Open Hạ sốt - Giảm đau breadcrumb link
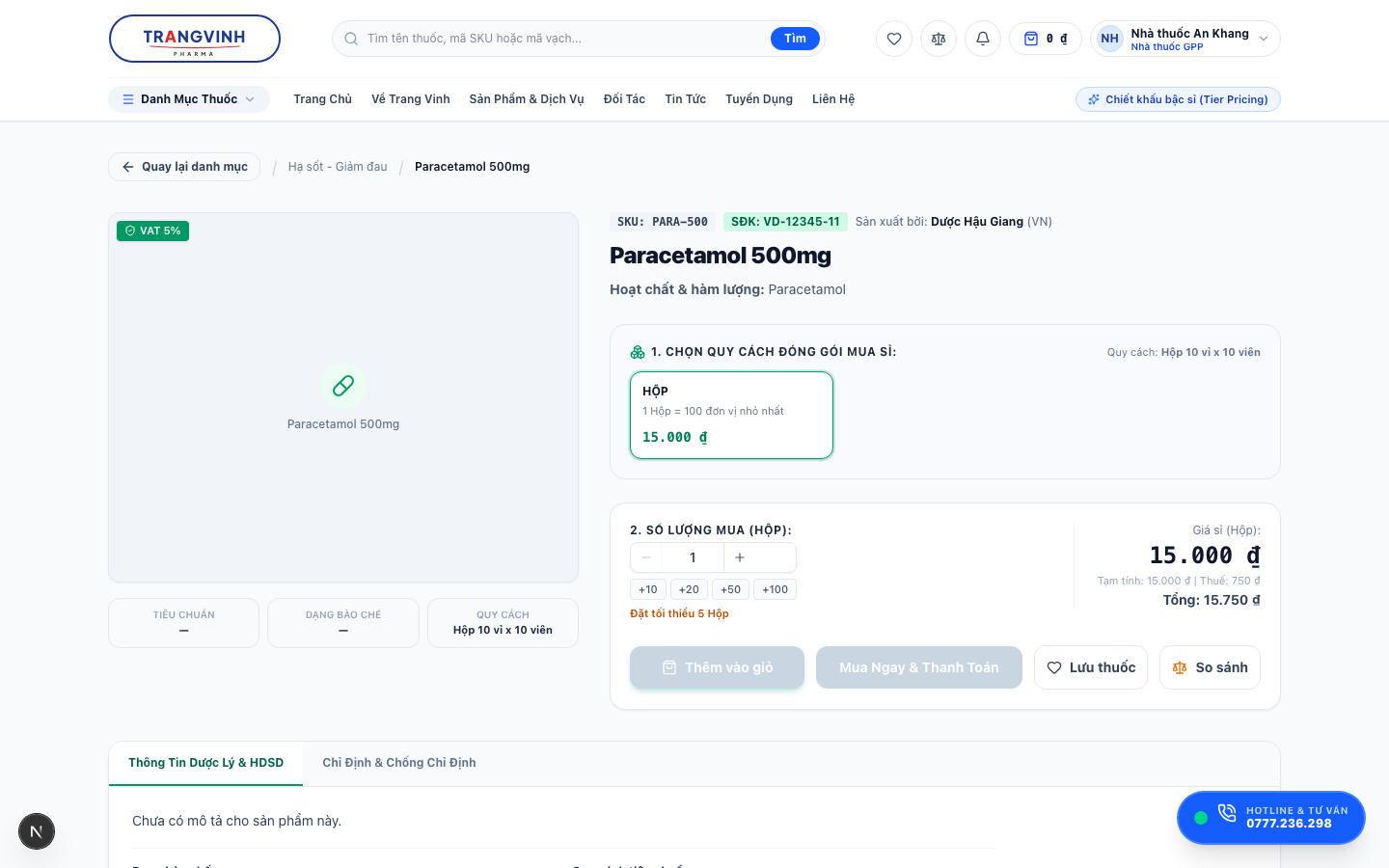This screenshot has height=868, width=1389. coord(338,167)
